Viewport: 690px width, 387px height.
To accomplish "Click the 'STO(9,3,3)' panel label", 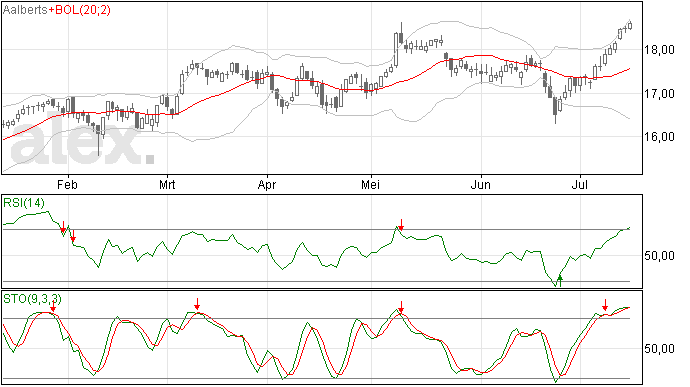I will (x=32, y=299).
